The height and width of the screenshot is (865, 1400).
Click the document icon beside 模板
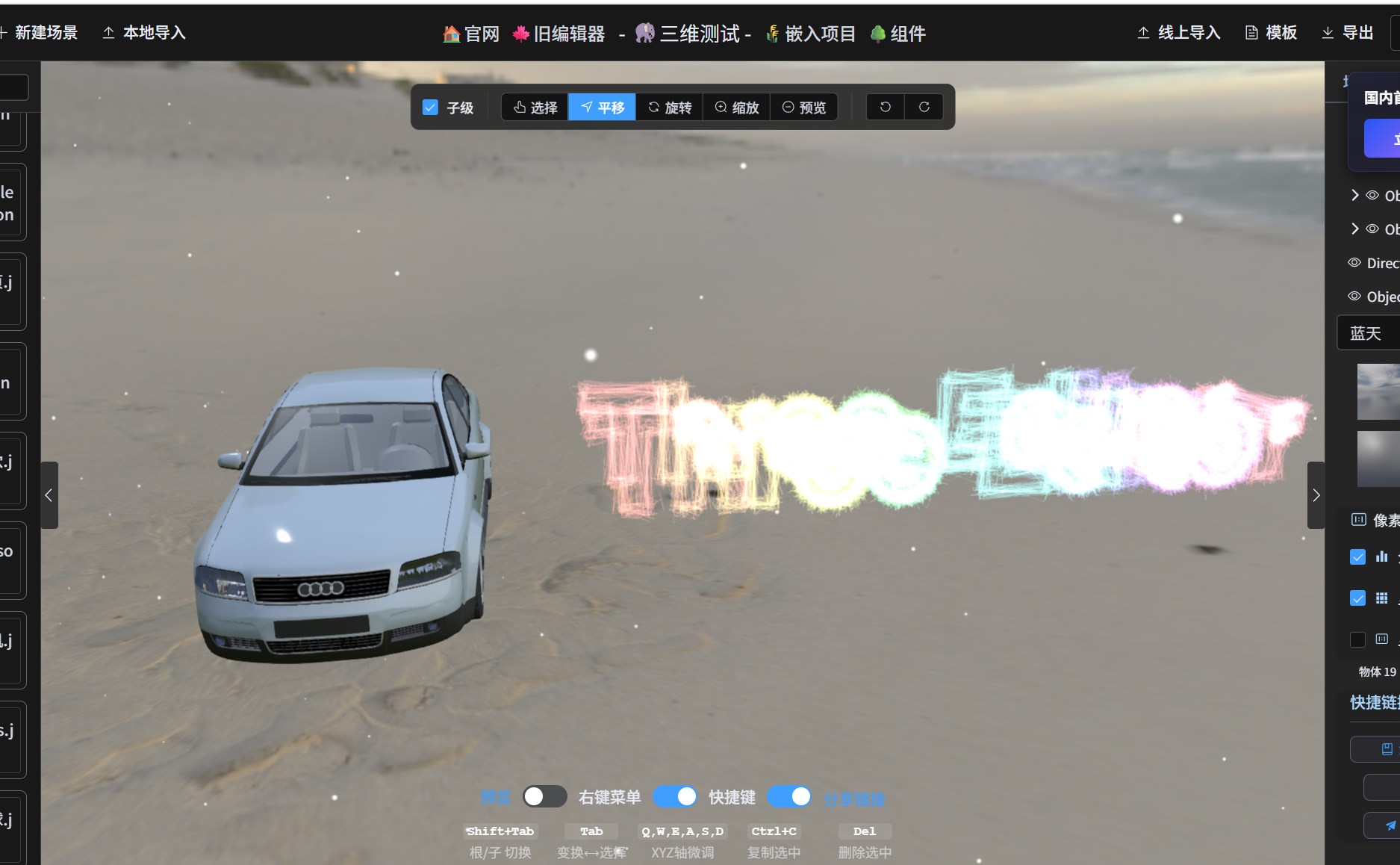click(1251, 33)
